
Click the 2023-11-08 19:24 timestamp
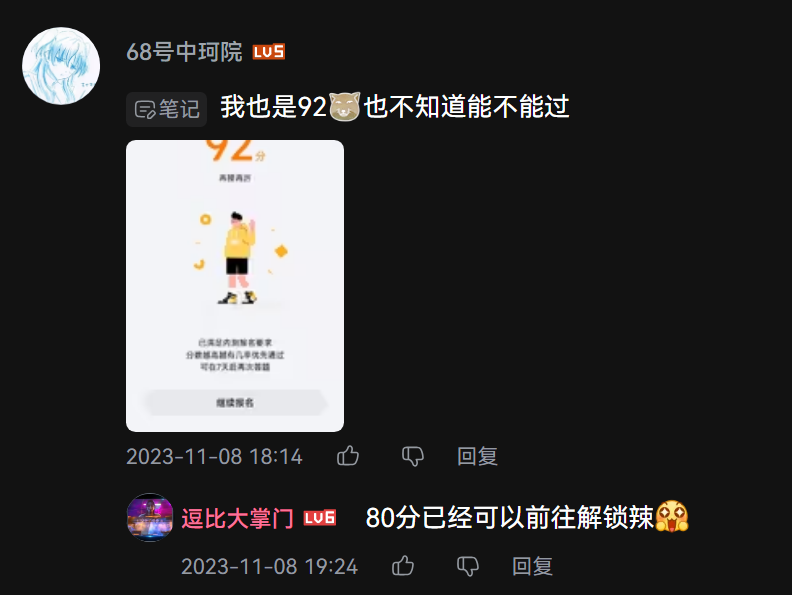point(269,566)
